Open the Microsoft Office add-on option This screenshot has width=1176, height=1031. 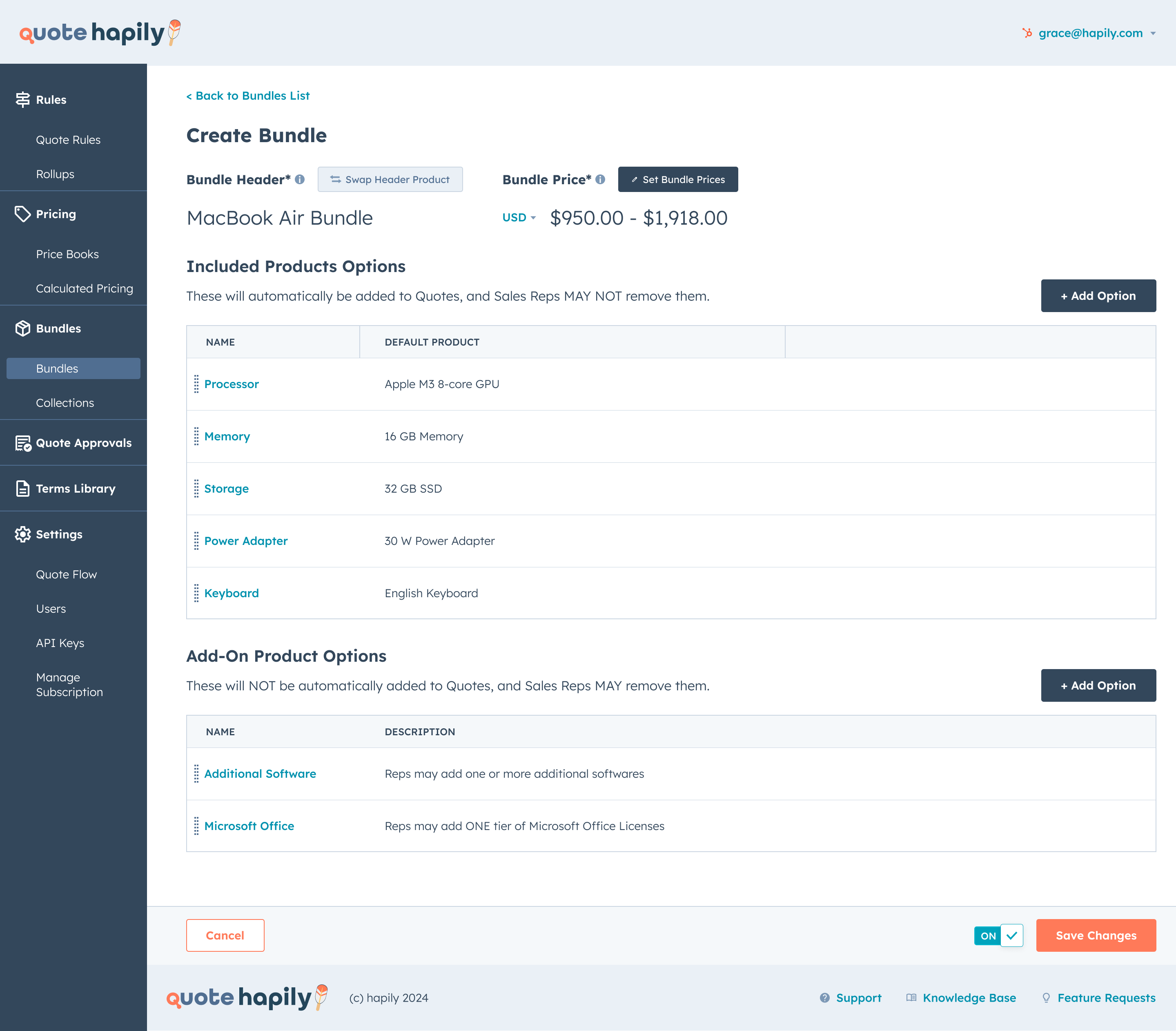coord(249,826)
